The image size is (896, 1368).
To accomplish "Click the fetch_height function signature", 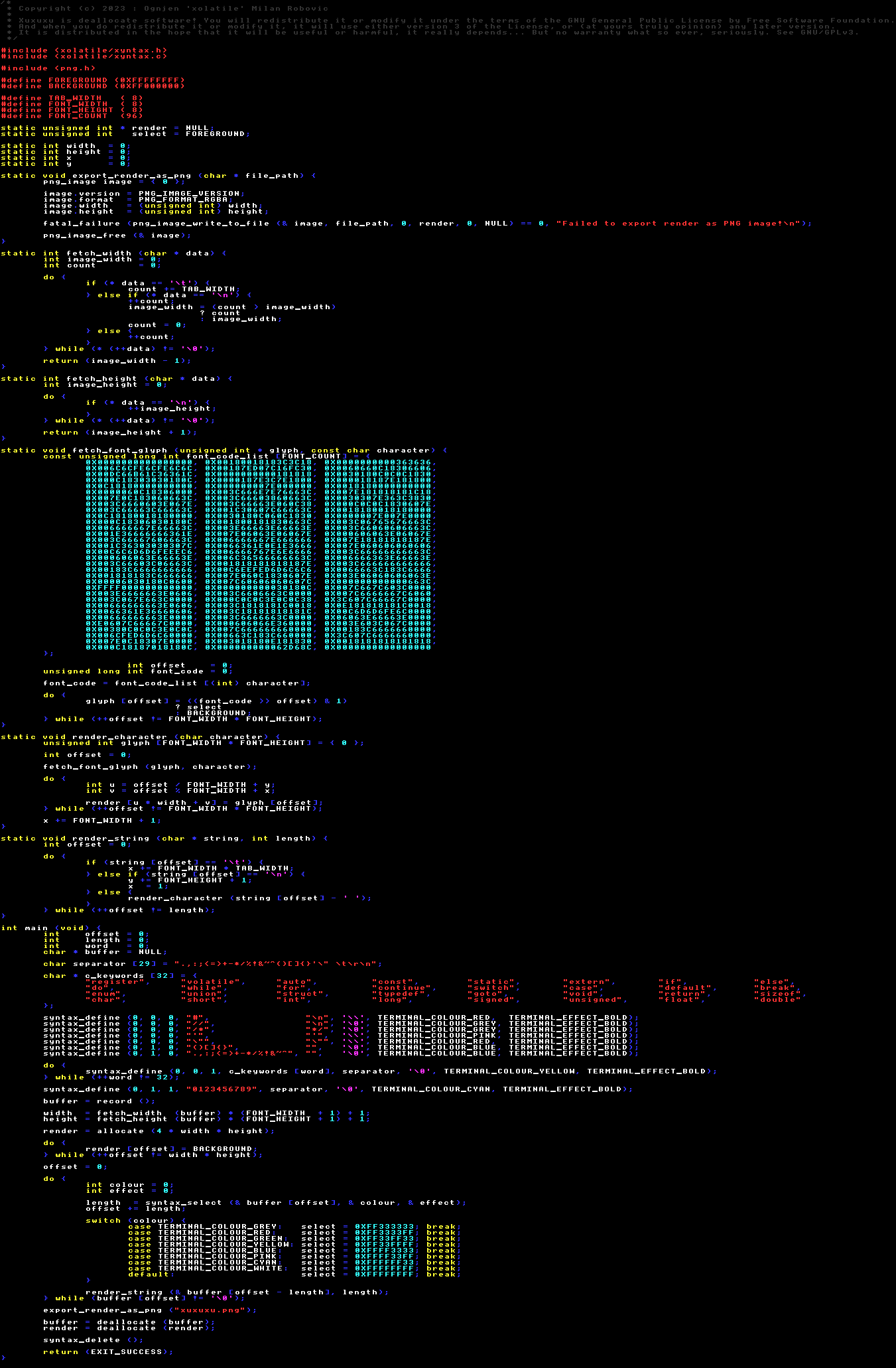I will tap(117, 379).
